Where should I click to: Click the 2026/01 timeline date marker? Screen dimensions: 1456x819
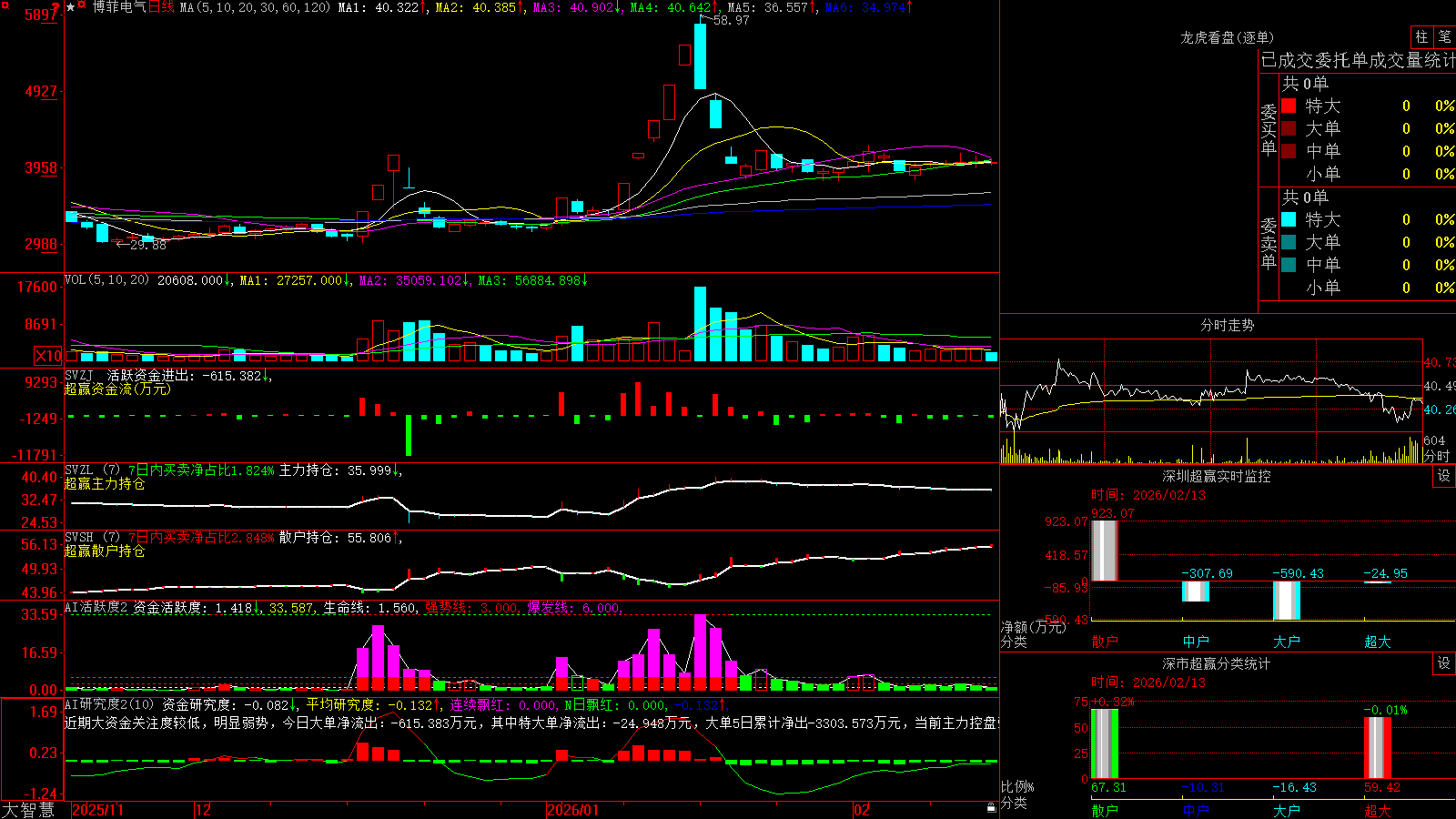point(573,809)
